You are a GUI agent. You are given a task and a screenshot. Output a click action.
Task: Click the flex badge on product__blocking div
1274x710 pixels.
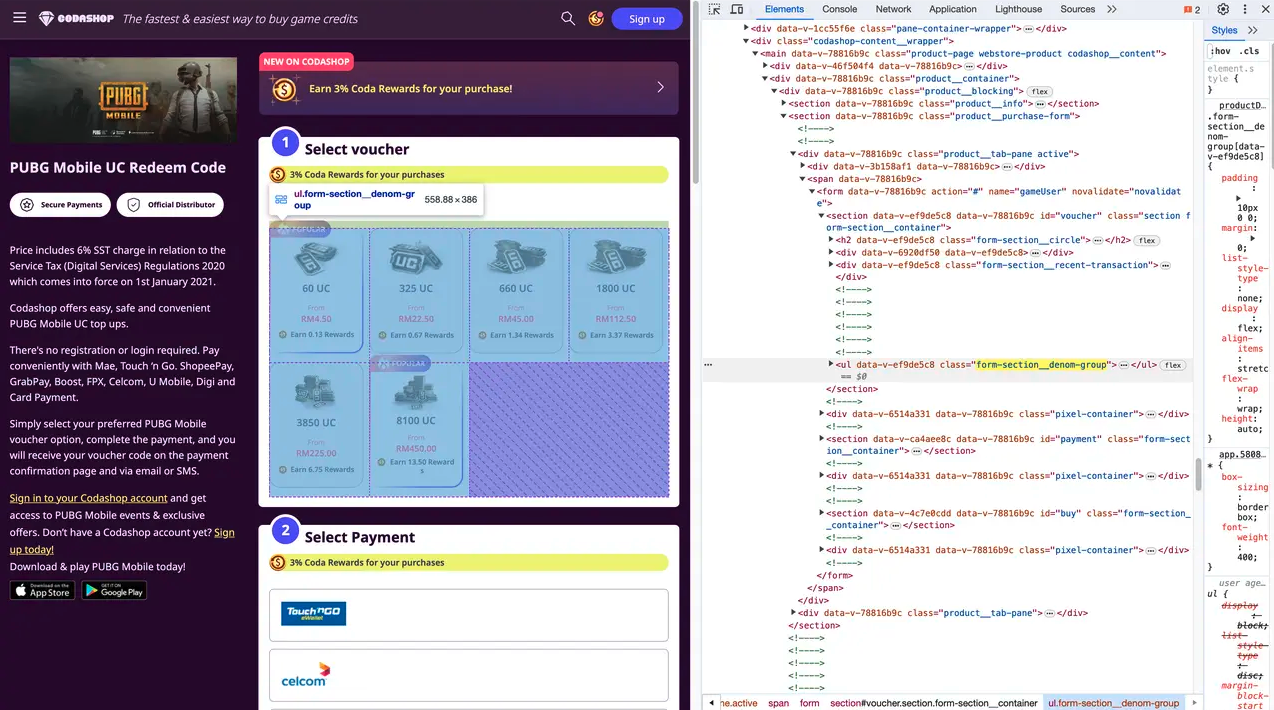tap(1040, 91)
